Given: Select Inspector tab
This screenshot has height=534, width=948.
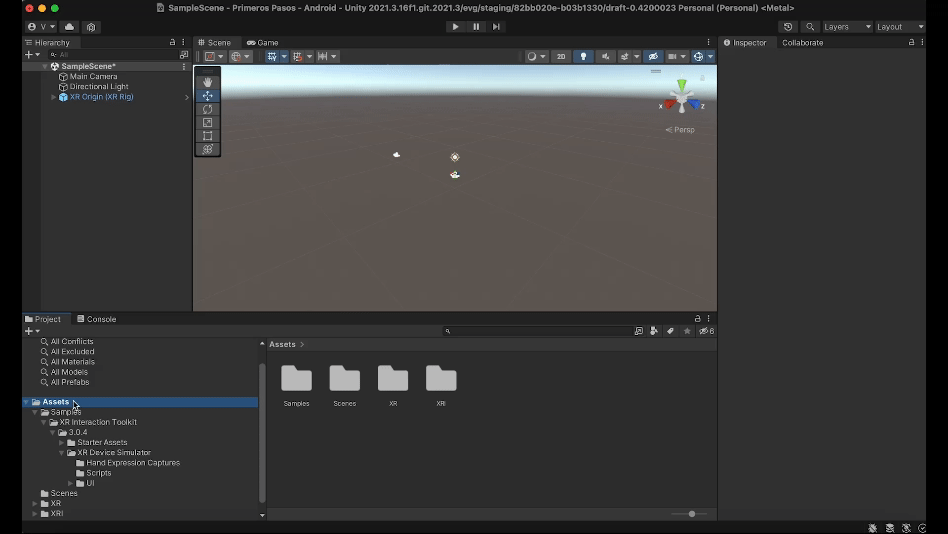Looking at the screenshot, I should pos(745,42).
